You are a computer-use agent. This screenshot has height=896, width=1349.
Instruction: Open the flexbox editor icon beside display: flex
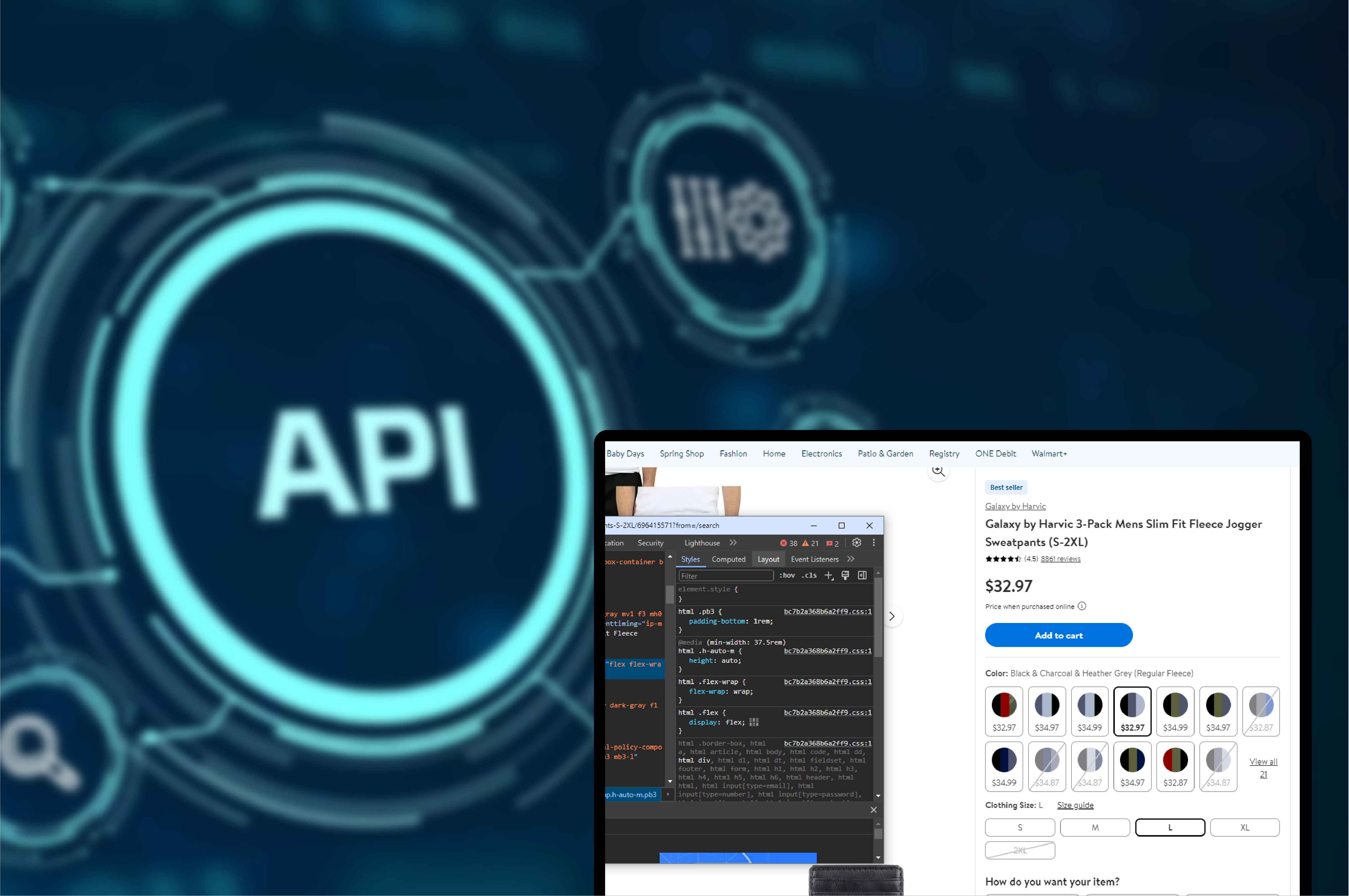pyautogui.click(x=754, y=722)
